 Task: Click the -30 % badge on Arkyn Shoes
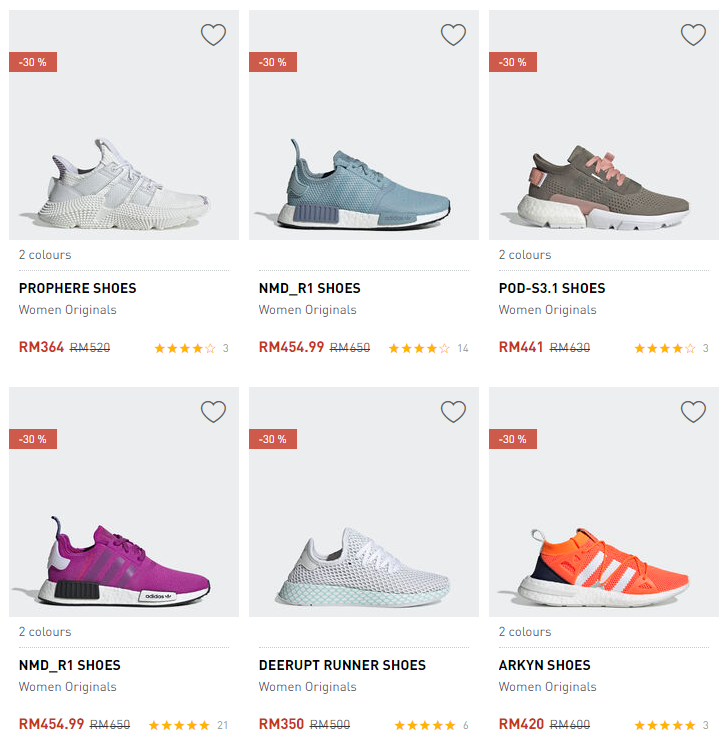pyautogui.click(x=512, y=439)
